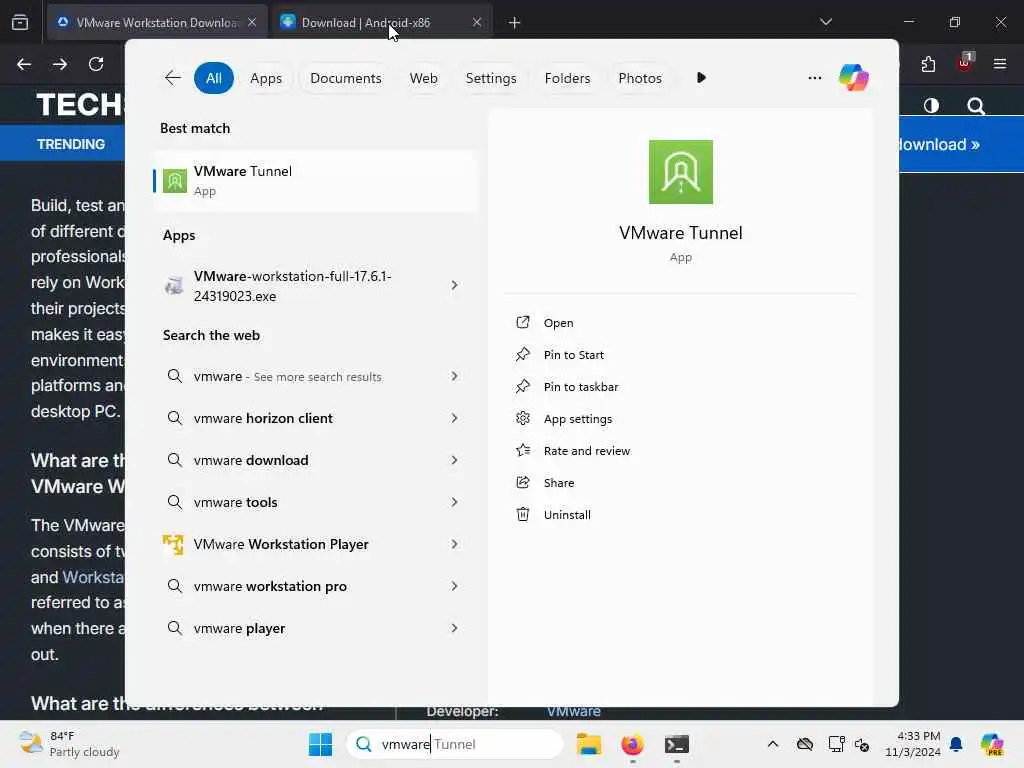Pin VMware Tunnel to Start

pos(574,355)
